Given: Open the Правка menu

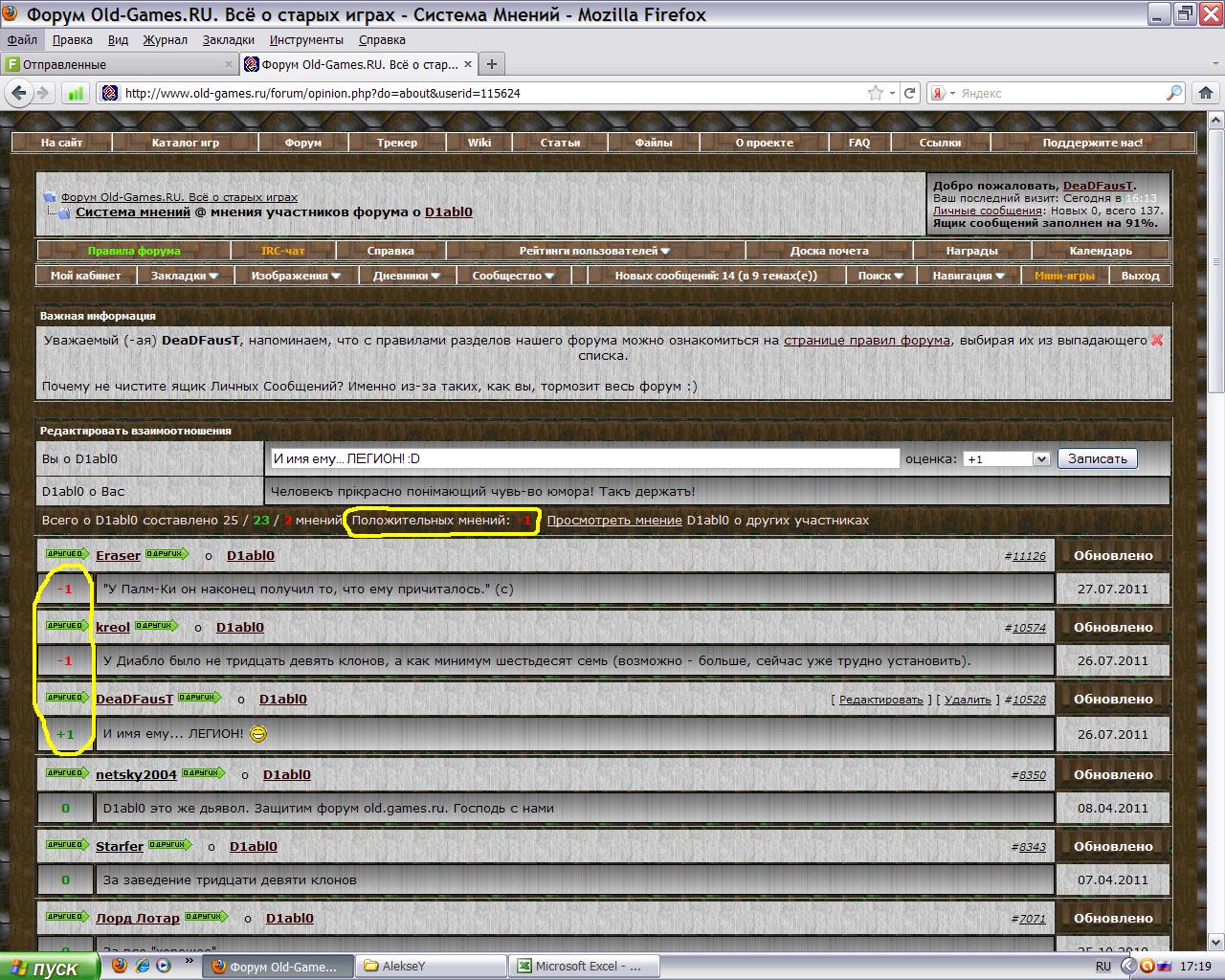Looking at the screenshot, I should [73, 40].
